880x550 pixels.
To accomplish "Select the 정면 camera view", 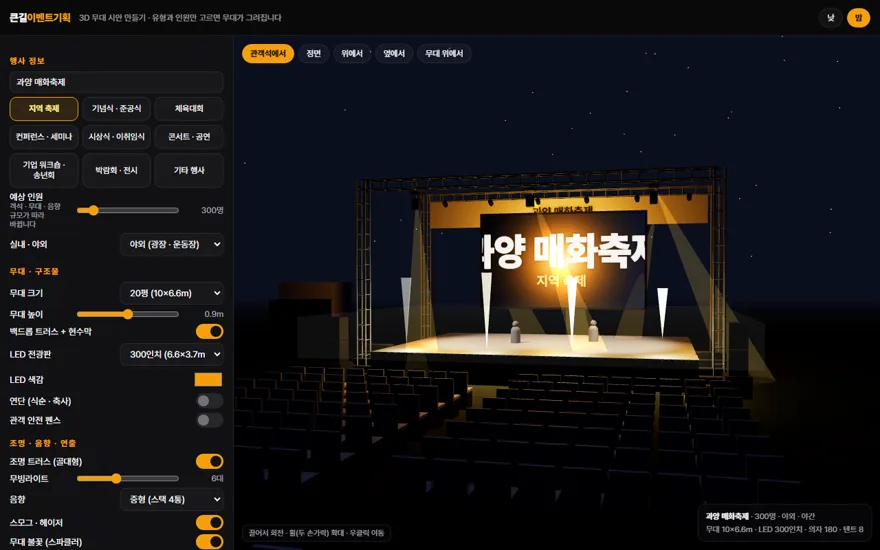I will tap(314, 53).
